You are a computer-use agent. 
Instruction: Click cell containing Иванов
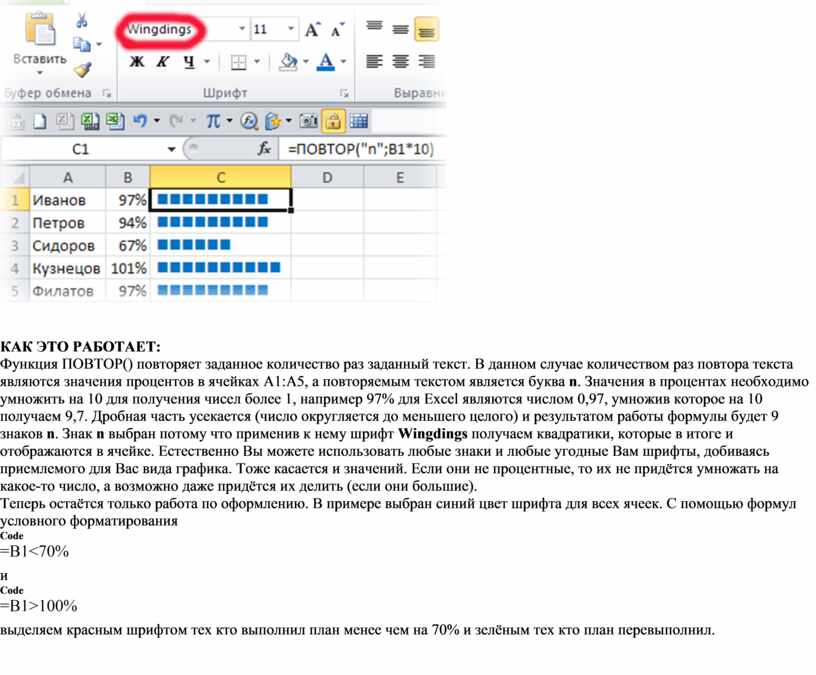pyautogui.click(x=68, y=200)
